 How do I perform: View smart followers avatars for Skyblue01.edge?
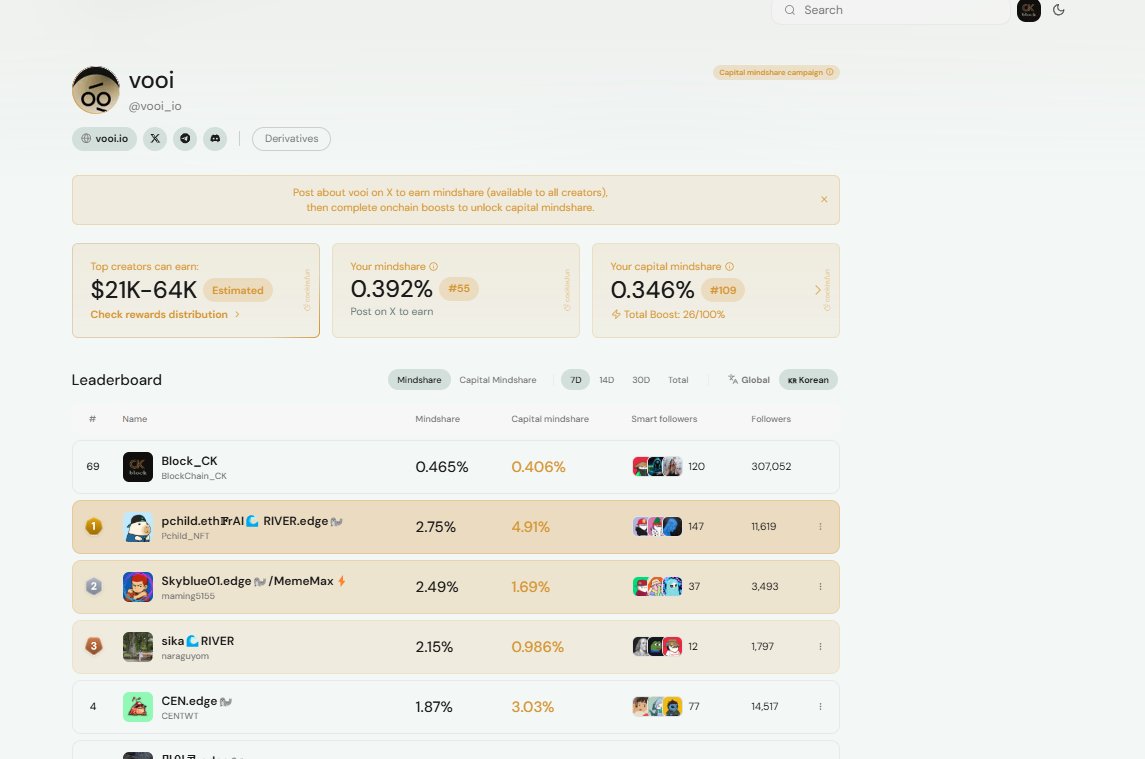657,586
